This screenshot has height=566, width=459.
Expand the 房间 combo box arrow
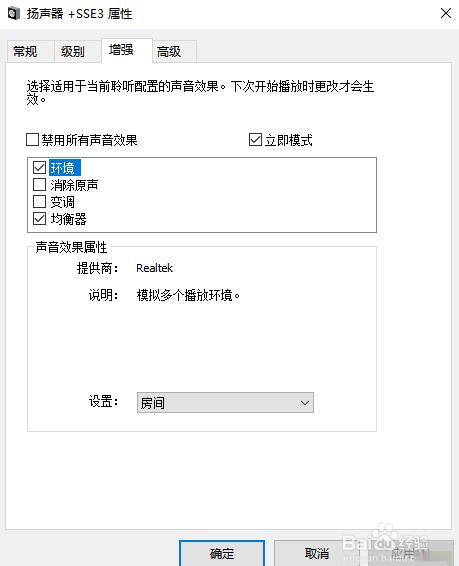pyautogui.click(x=305, y=402)
